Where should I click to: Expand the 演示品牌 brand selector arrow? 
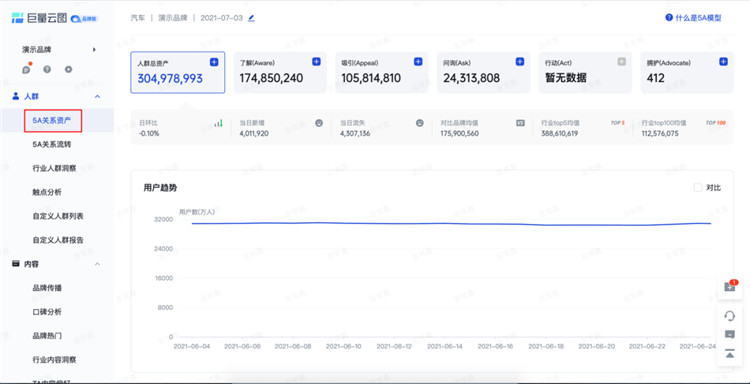pyautogui.click(x=94, y=49)
